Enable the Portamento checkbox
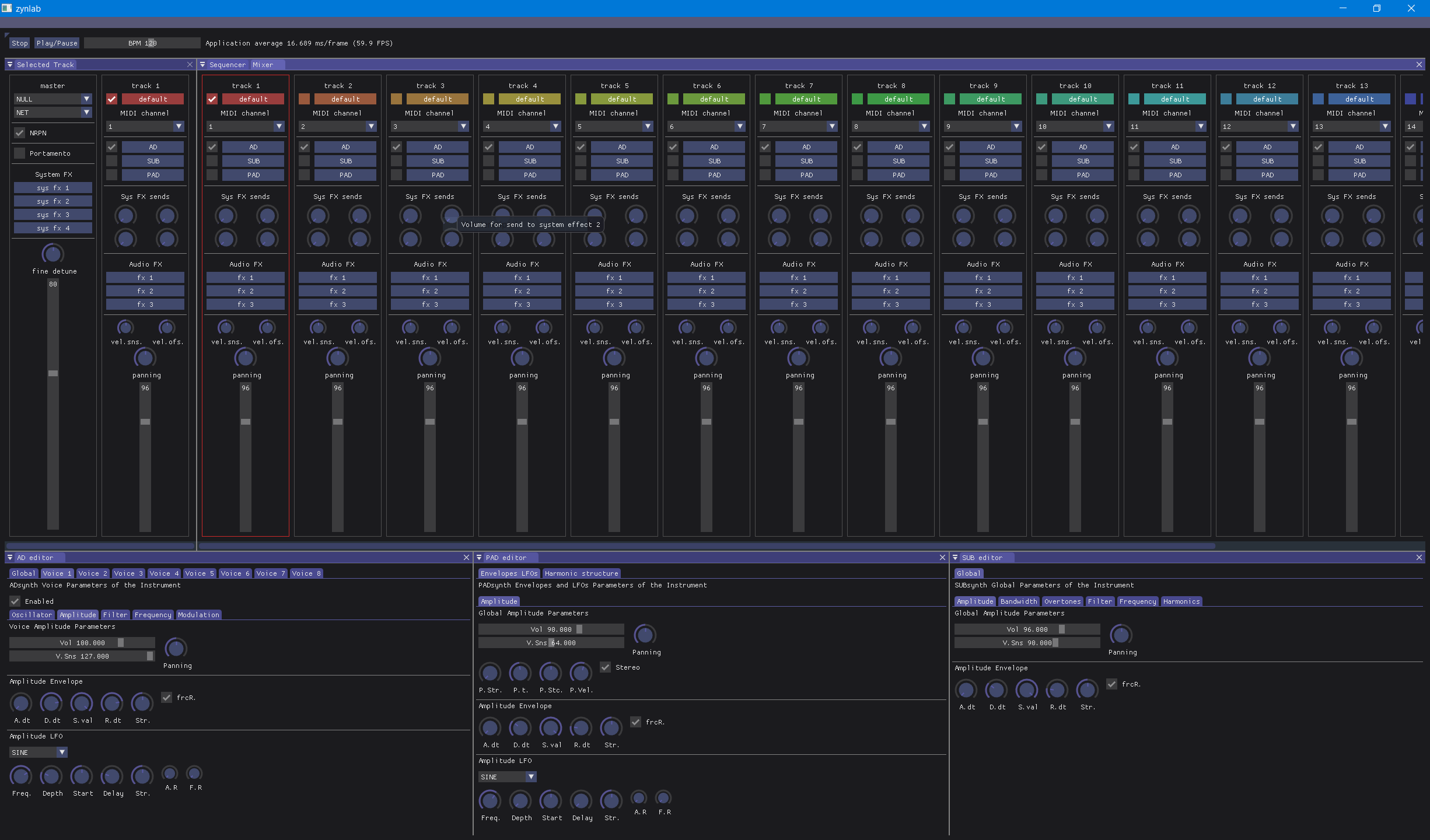The height and width of the screenshot is (840, 1430). pos(20,153)
